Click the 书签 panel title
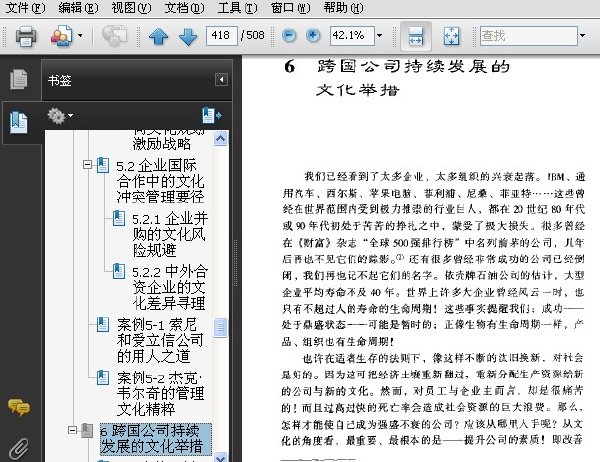Image resolution: width=600 pixels, height=462 pixels. point(60,81)
